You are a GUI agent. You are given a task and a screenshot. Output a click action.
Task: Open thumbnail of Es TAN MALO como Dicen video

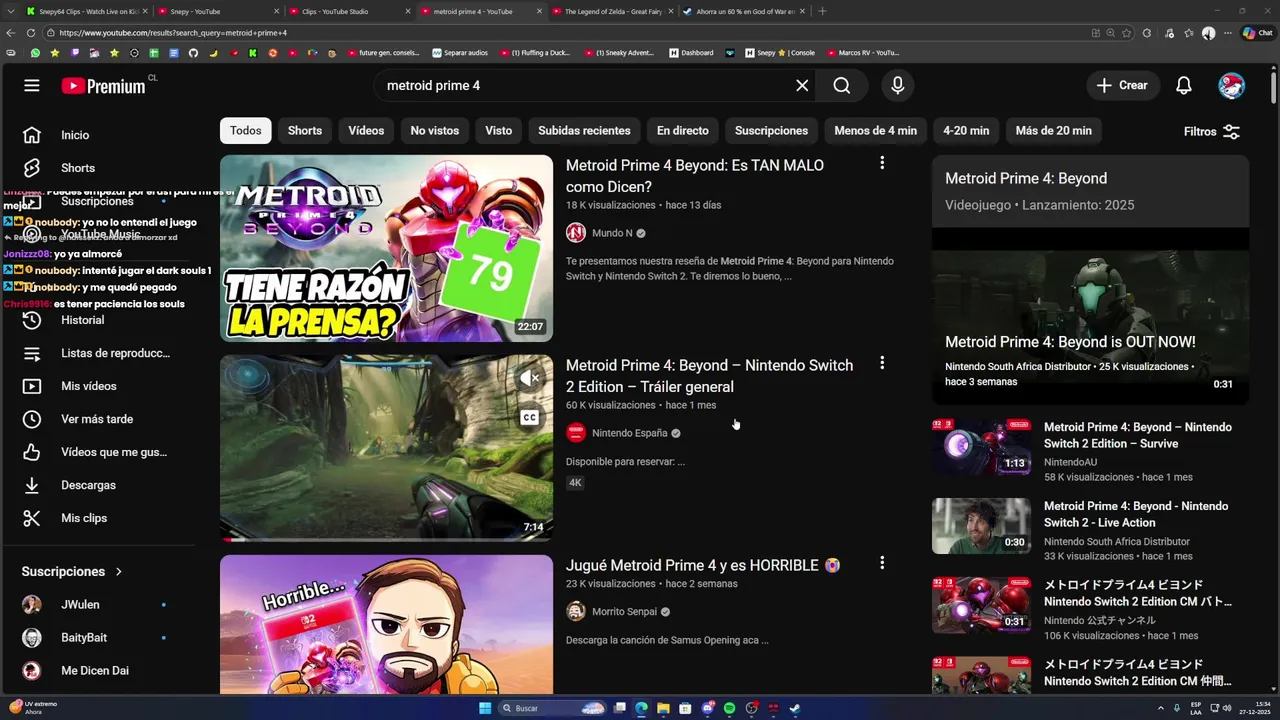[386, 248]
